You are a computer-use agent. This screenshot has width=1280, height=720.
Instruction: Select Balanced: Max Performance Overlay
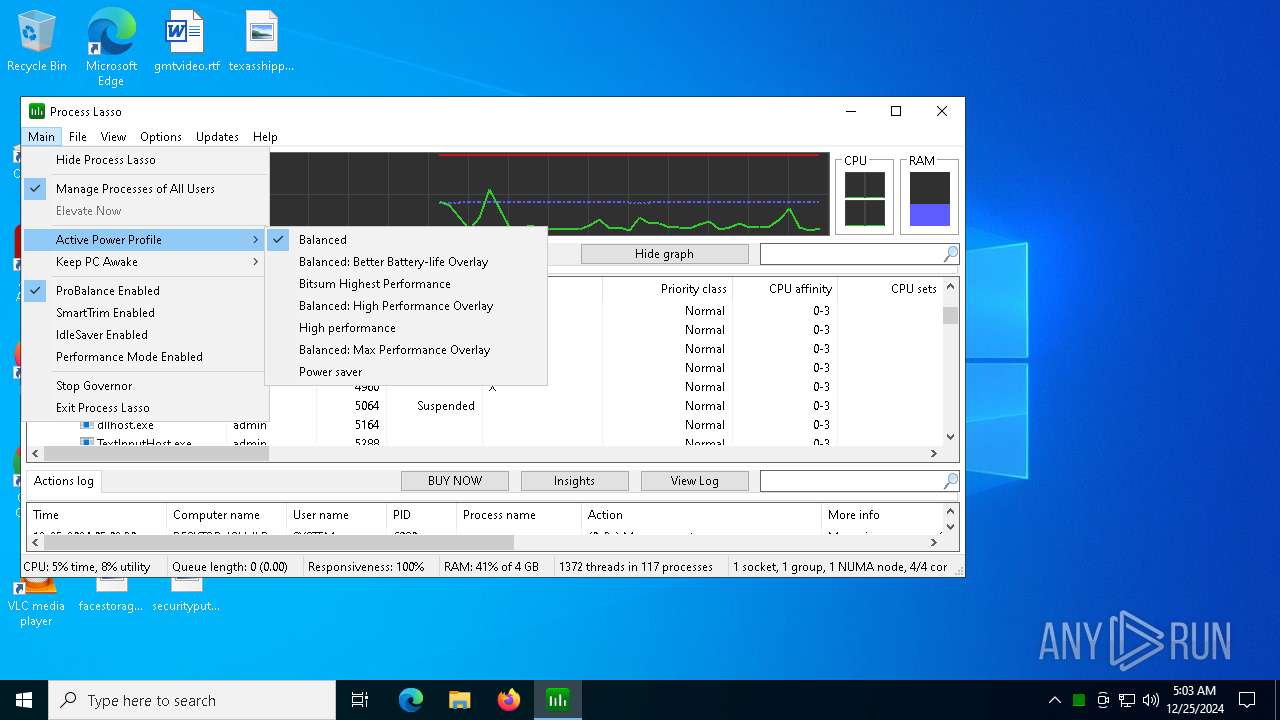406,350
